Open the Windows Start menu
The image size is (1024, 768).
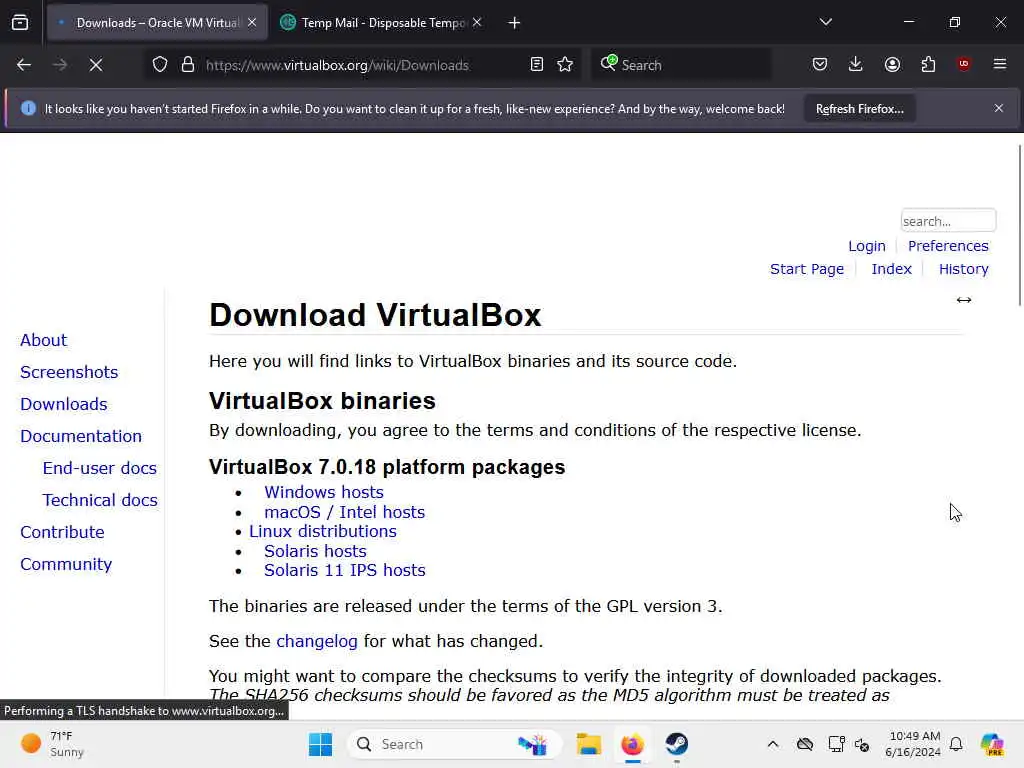coord(320,744)
